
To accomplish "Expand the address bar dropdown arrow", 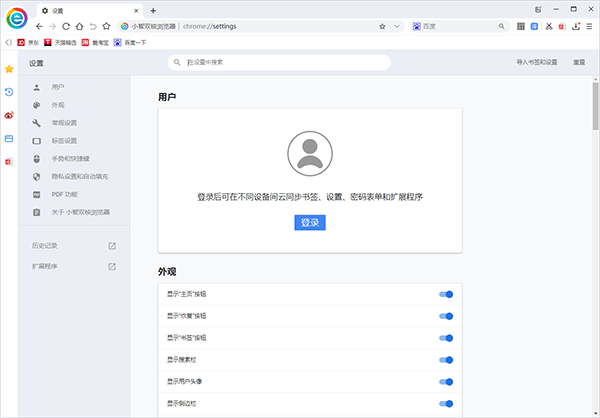I will click(398, 25).
